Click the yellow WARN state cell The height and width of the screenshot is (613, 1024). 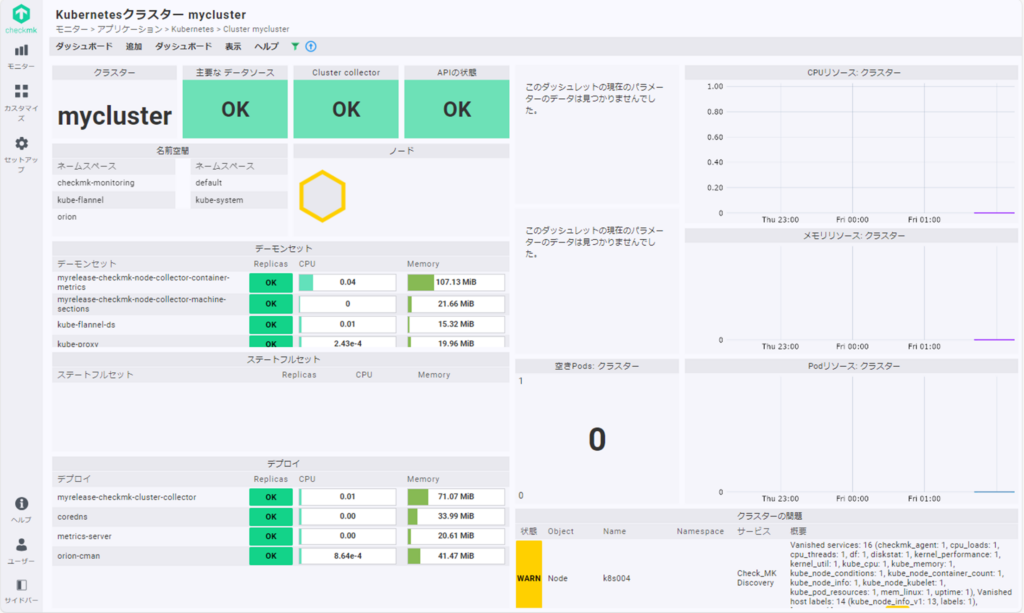[x=529, y=574]
